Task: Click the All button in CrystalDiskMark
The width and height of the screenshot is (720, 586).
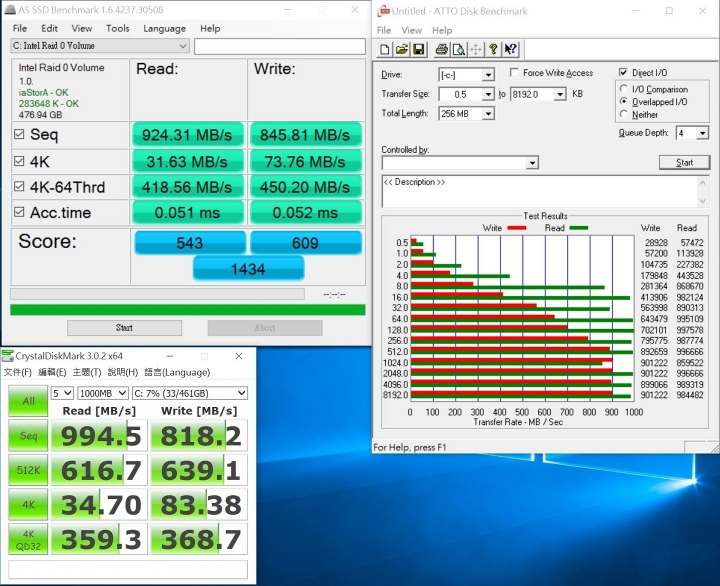Action: pos(28,401)
